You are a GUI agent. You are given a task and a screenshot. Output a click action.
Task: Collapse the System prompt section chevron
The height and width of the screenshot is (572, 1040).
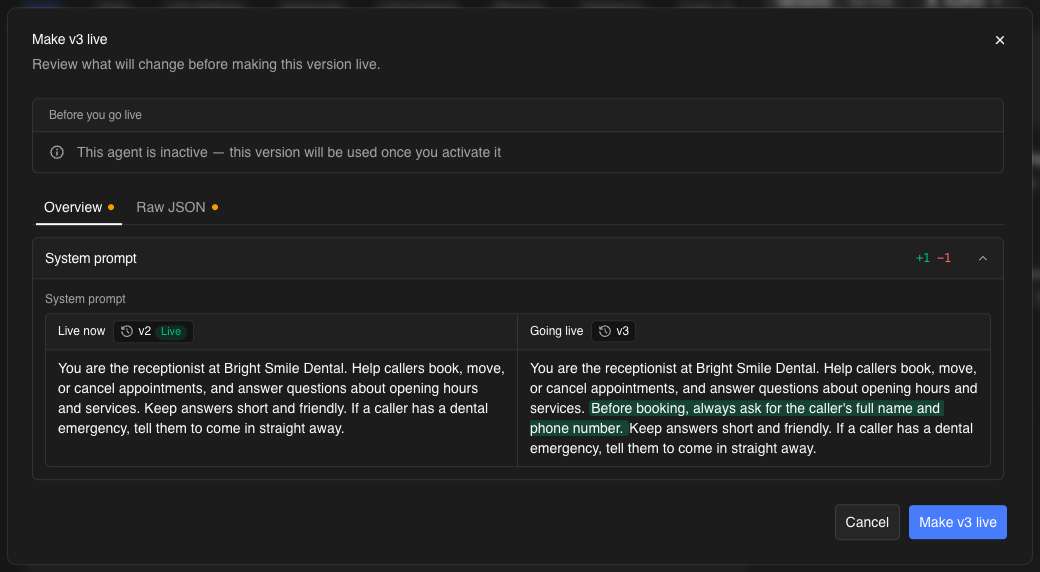(983, 258)
